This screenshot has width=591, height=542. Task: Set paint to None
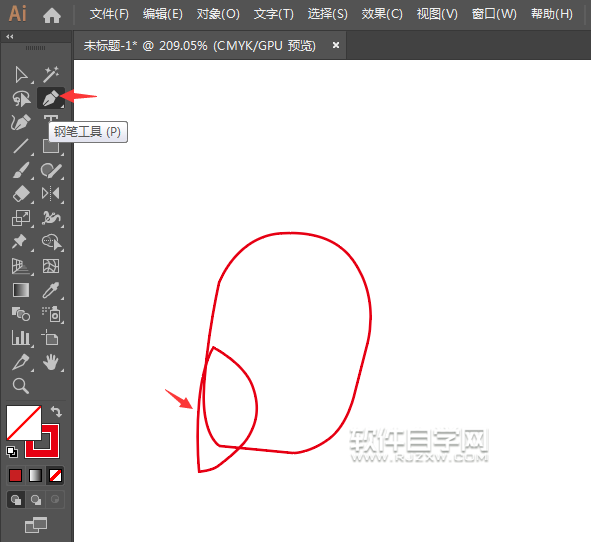point(55,476)
